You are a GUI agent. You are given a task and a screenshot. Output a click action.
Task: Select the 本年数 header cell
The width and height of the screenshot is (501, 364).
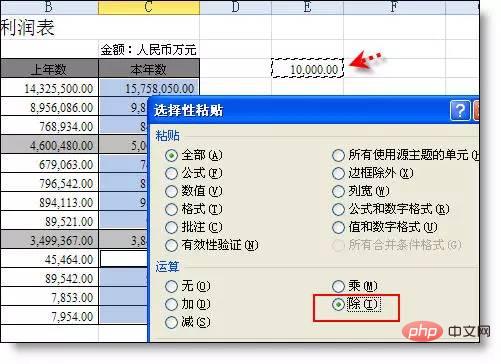click(x=149, y=68)
